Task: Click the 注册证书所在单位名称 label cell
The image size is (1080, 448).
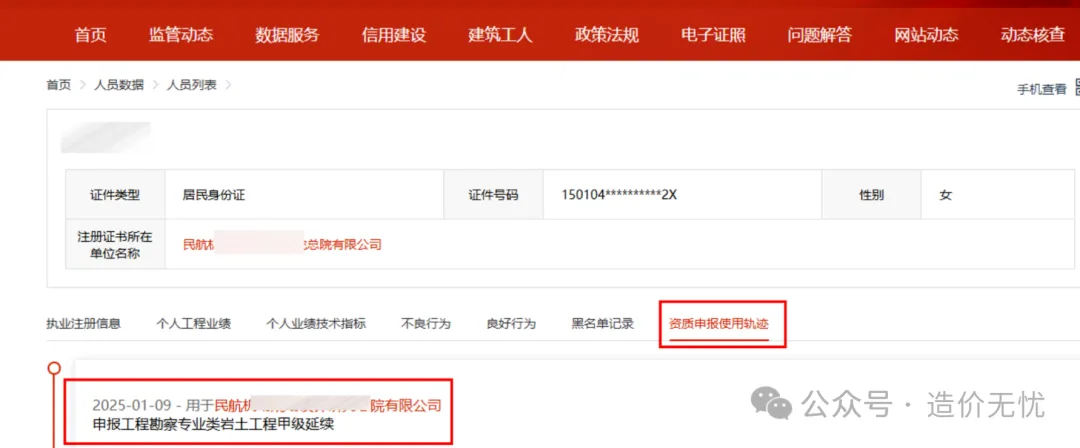Action: tap(115, 245)
